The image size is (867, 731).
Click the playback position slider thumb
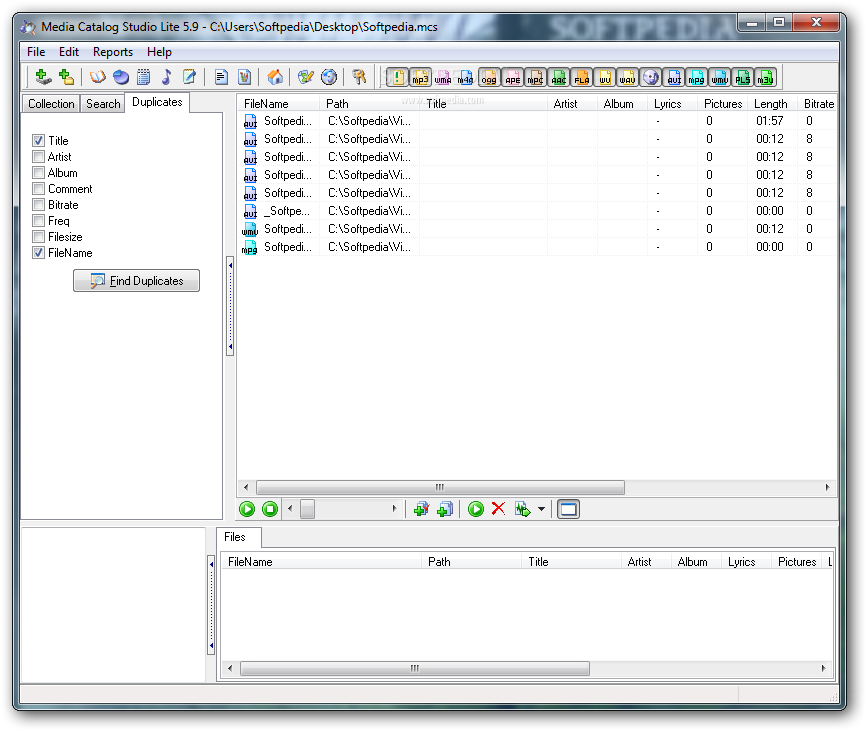pos(307,509)
